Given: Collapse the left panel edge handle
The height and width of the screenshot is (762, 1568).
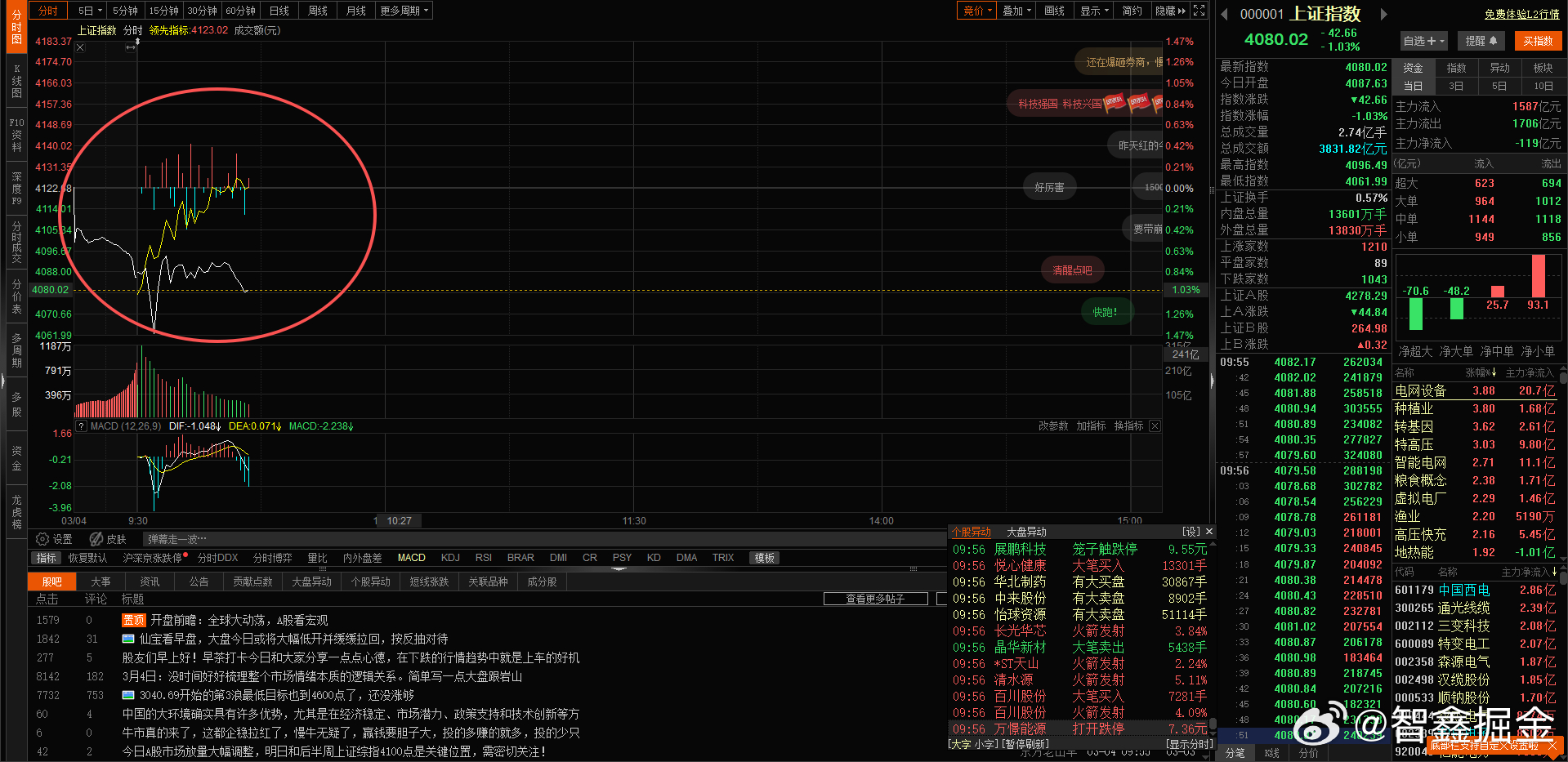Looking at the screenshot, I should click(2, 381).
